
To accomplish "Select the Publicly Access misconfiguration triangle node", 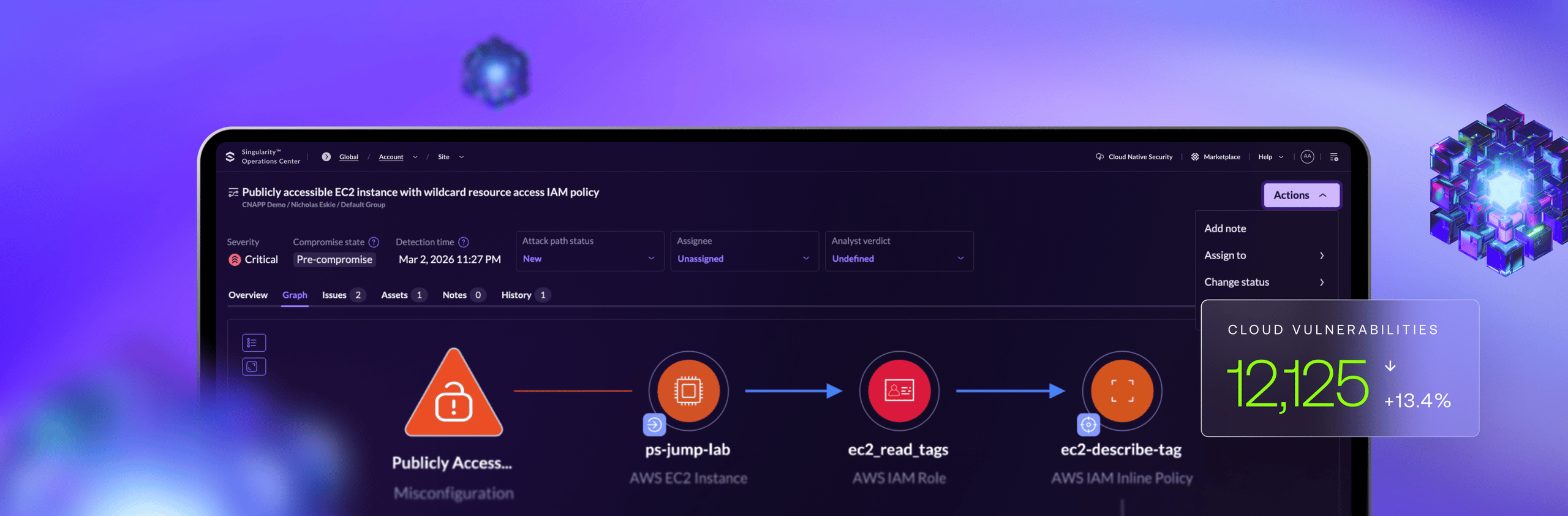I will pos(454,393).
